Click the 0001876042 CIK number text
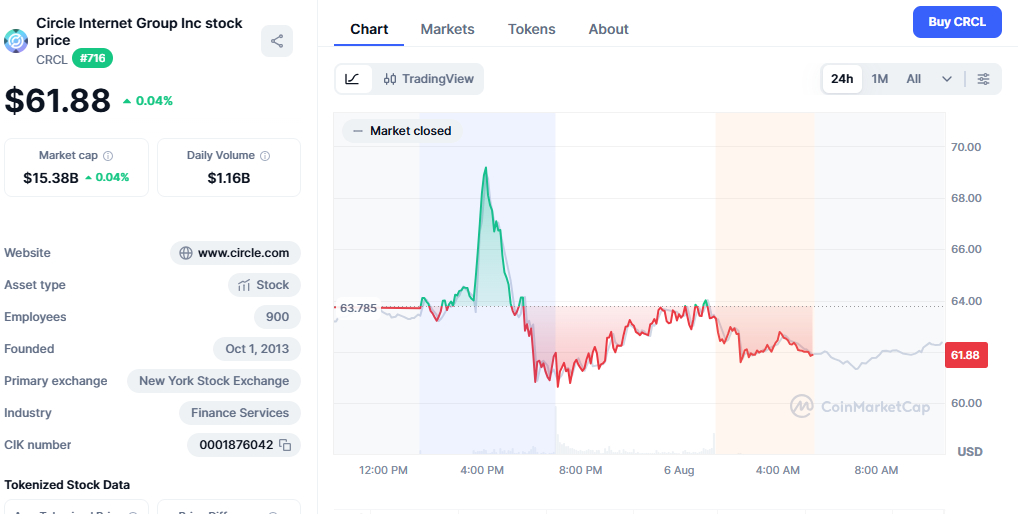1018x514 pixels. pyautogui.click(x=236, y=445)
